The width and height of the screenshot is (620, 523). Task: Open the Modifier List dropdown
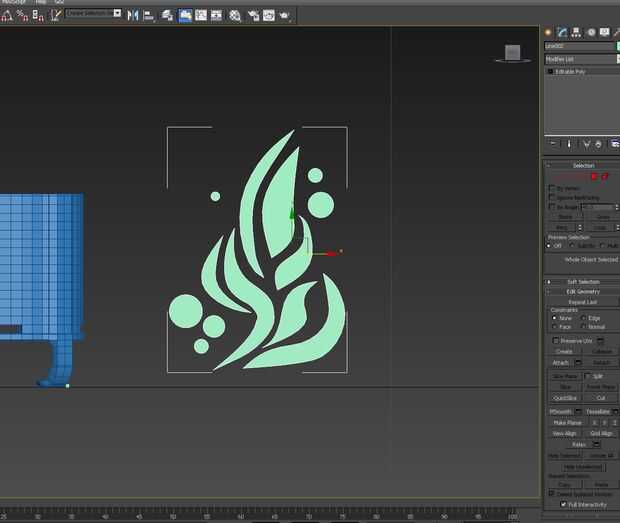point(580,60)
